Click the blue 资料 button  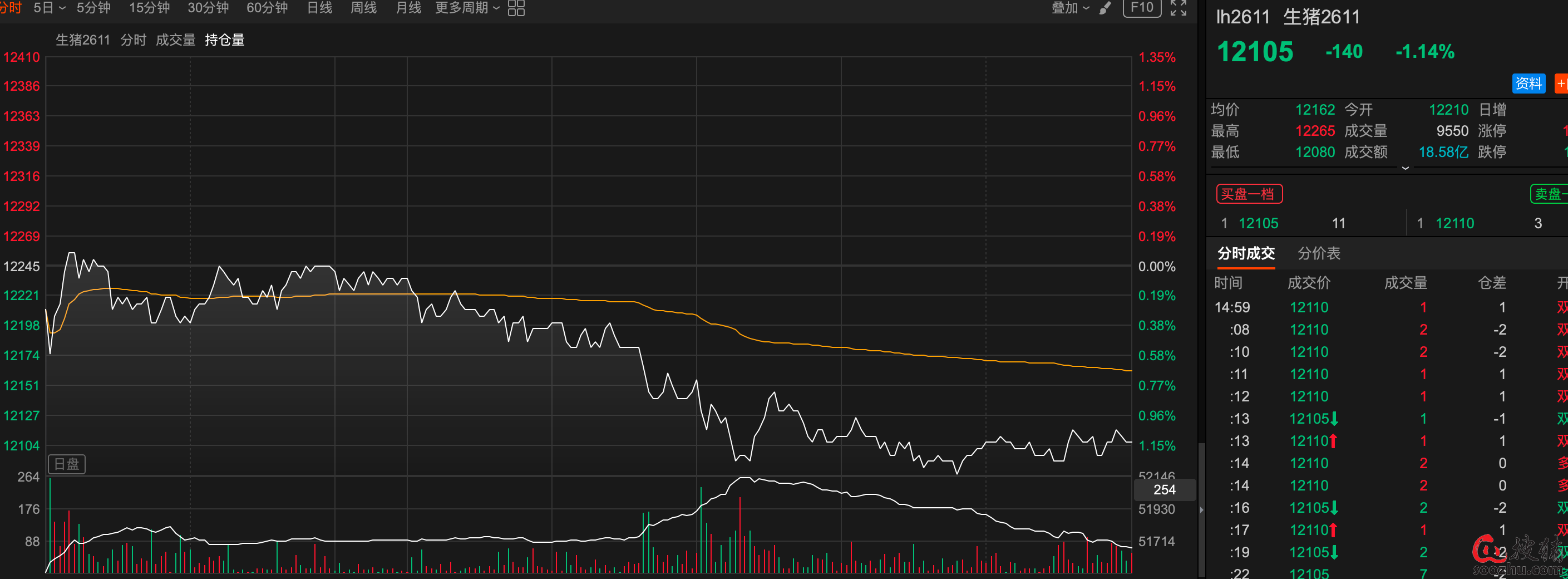[x=1528, y=84]
